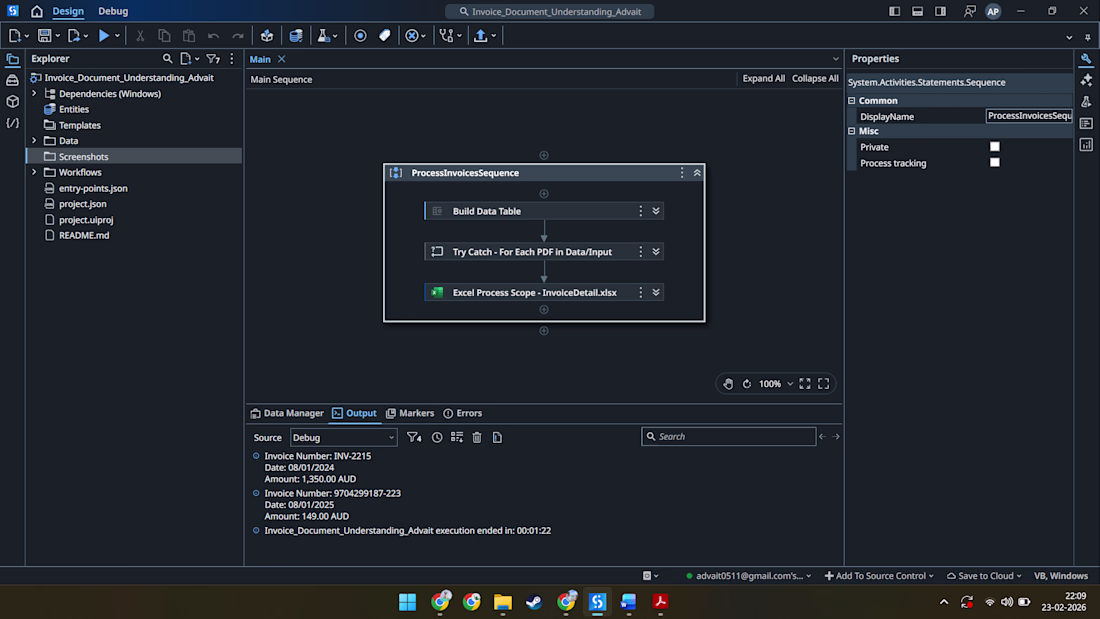Click the Save icon in toolbar
1100x619 pixels.
tap(44, 36)
